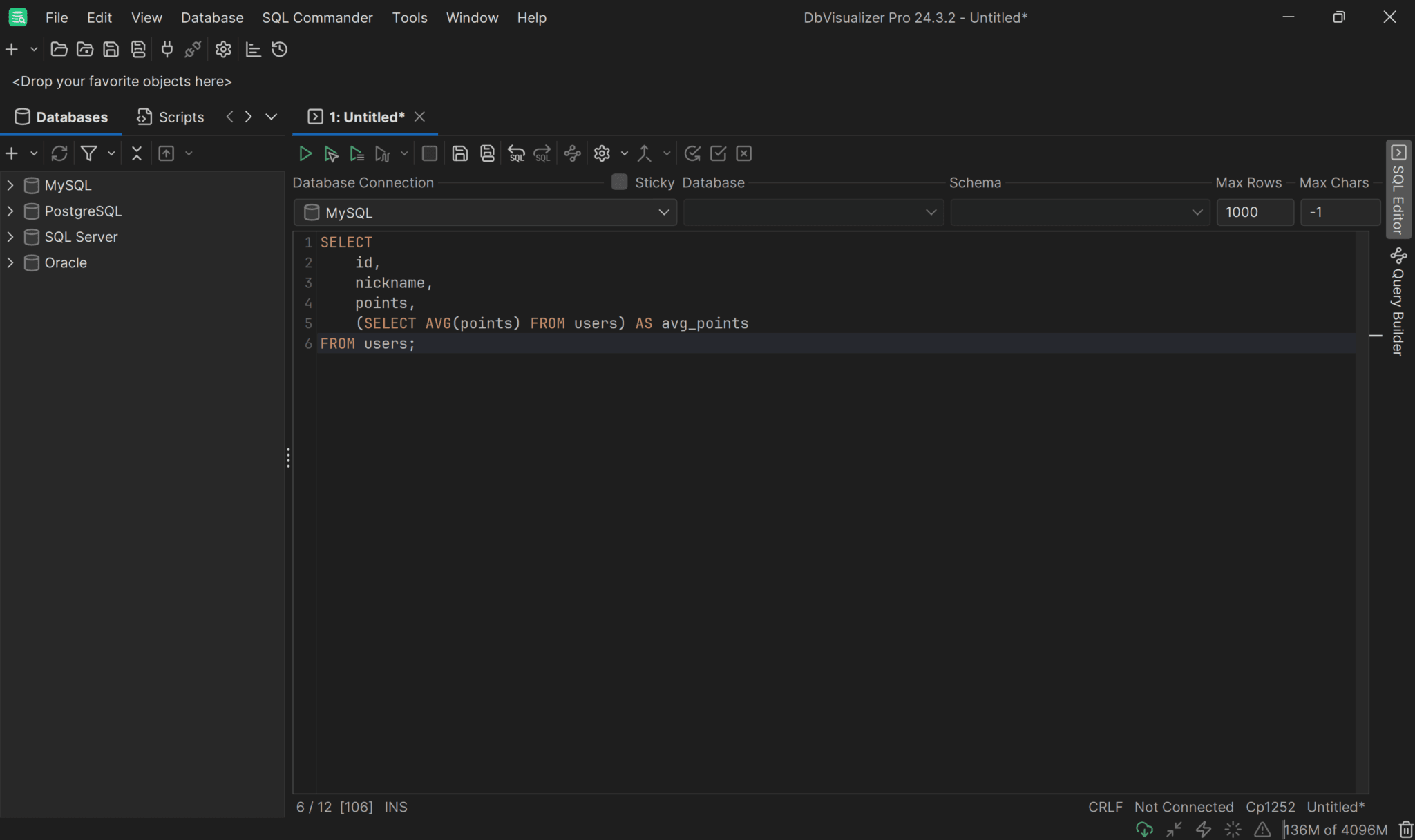
Task: Refresh the database tree with reload icon
Action: pos(59,153)
